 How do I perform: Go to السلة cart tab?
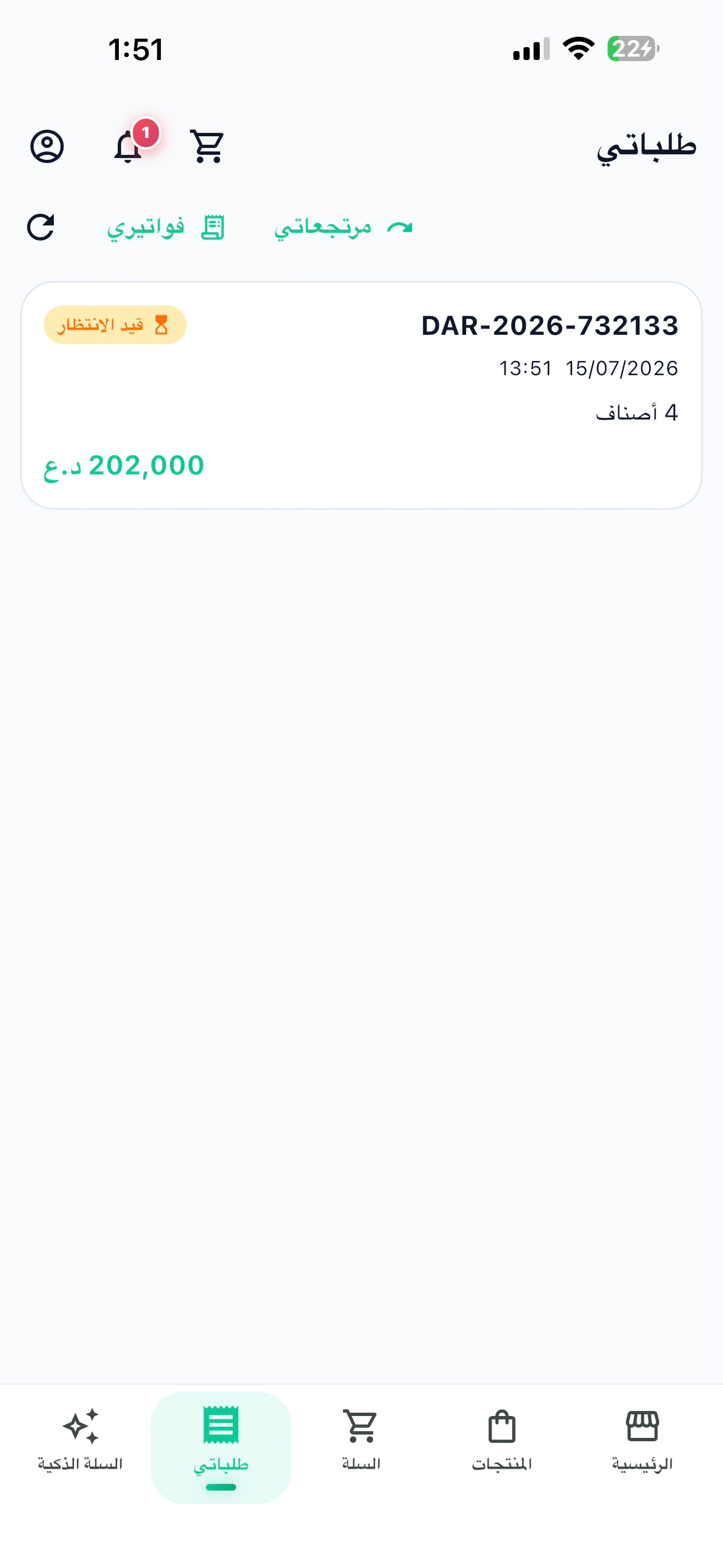[361, 1440]
